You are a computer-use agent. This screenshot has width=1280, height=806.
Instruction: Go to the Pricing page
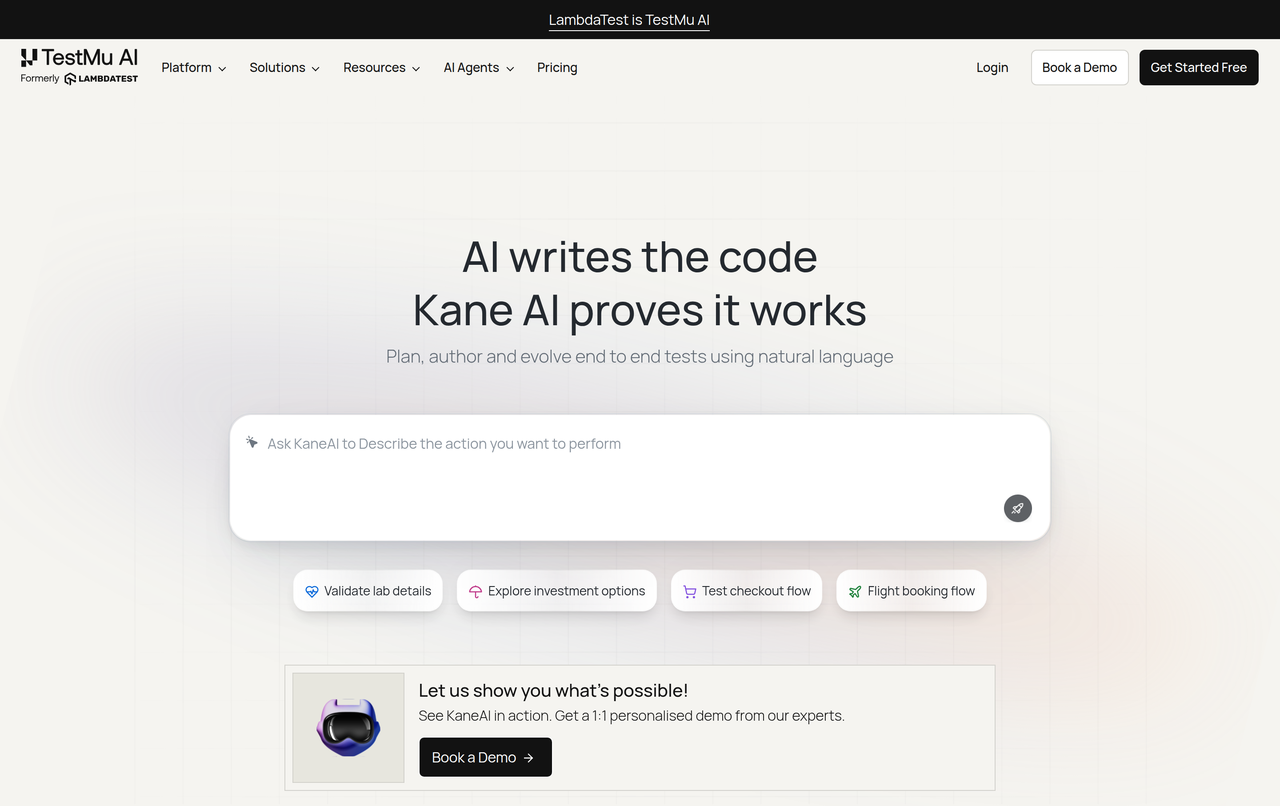pos(557,68)
